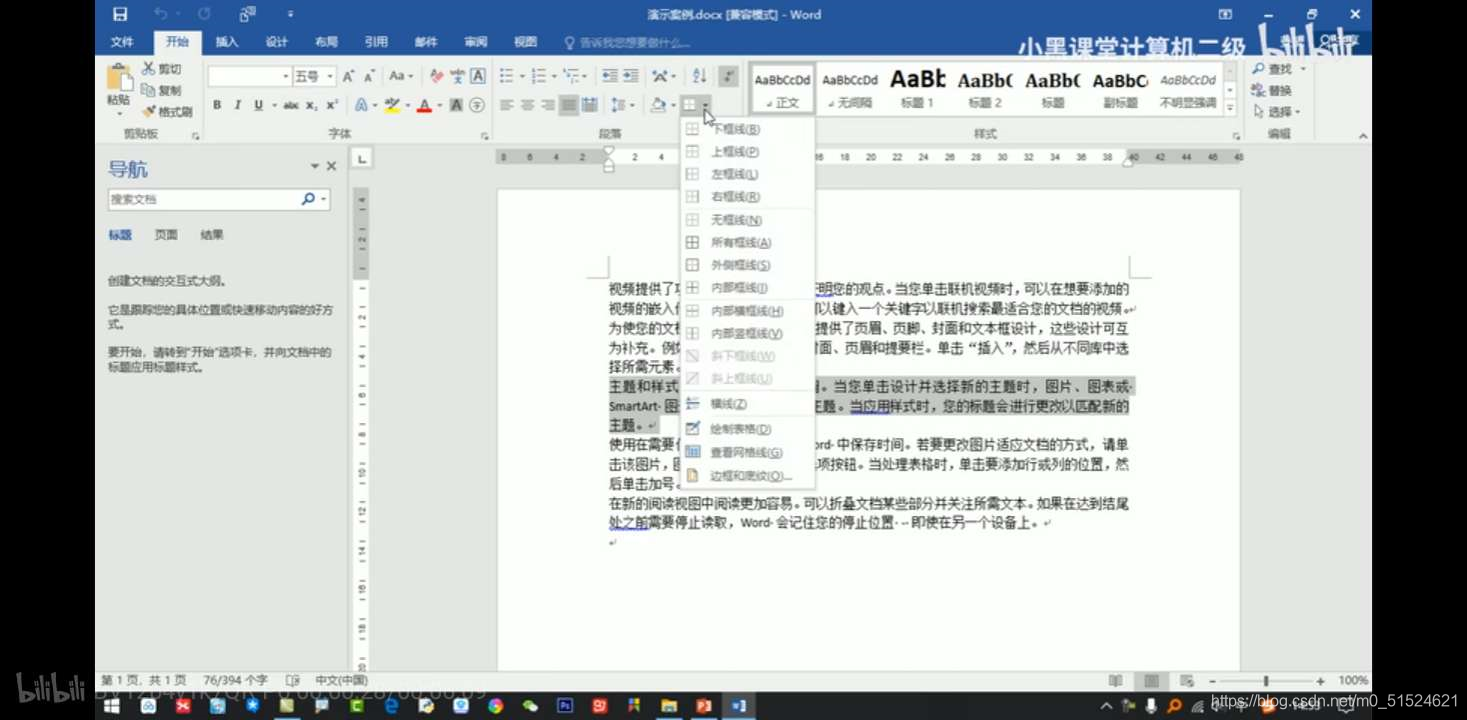This screenshot has width=1467, height=720.
Task: Click the multilevel list icon
Action: tap(571, 76)
